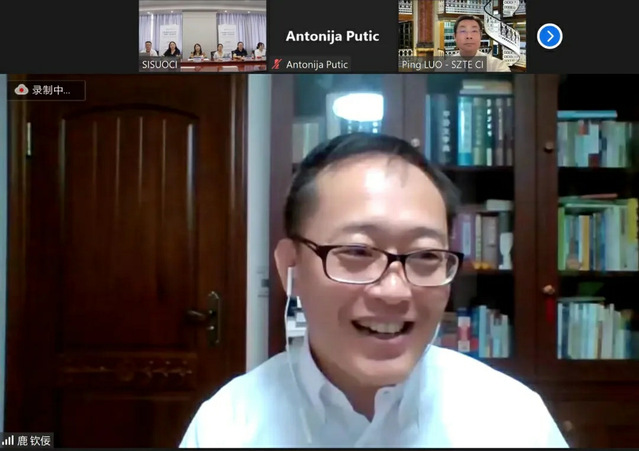Screen dimensions: 639x451
Task: Click Antonija Putic's muted microphone icon
Action: tap(277, 64)
